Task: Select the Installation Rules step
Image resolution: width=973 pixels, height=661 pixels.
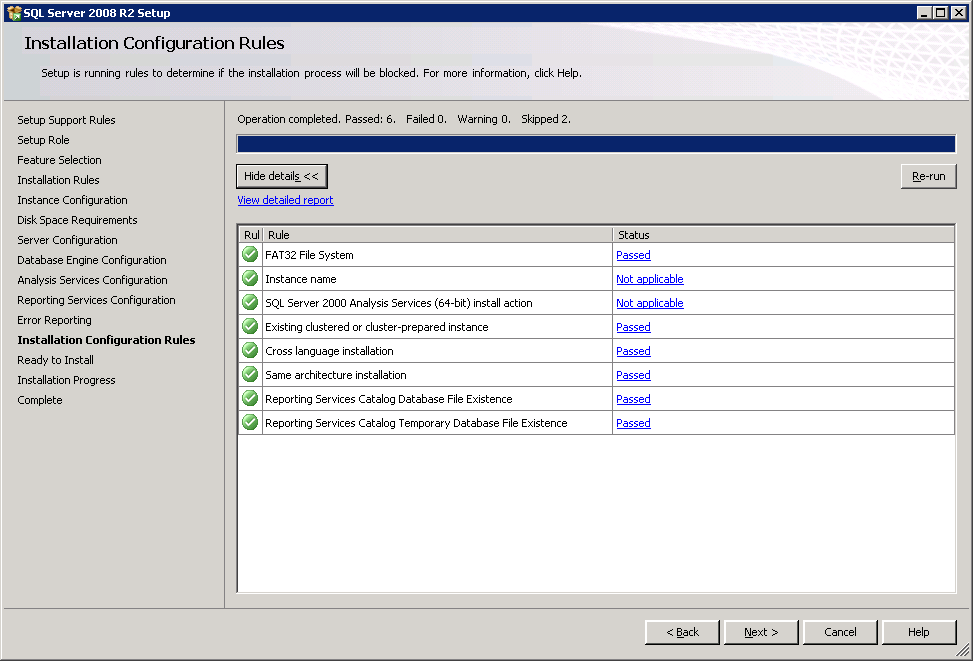Action: point(58,180)
